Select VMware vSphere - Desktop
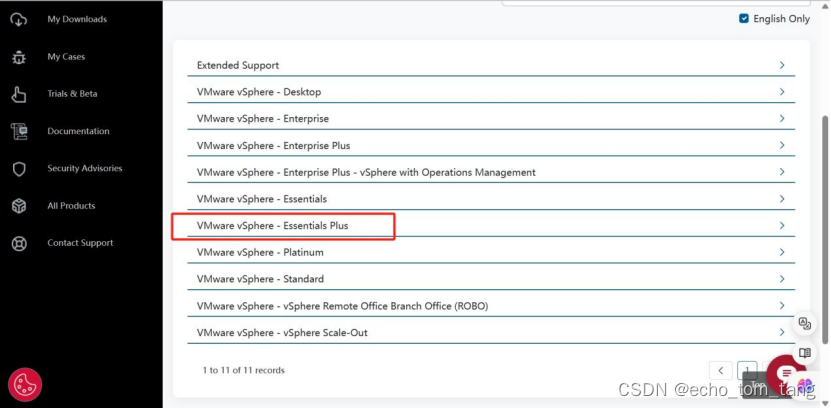This screenshot has width=831, height=409. 259,92
